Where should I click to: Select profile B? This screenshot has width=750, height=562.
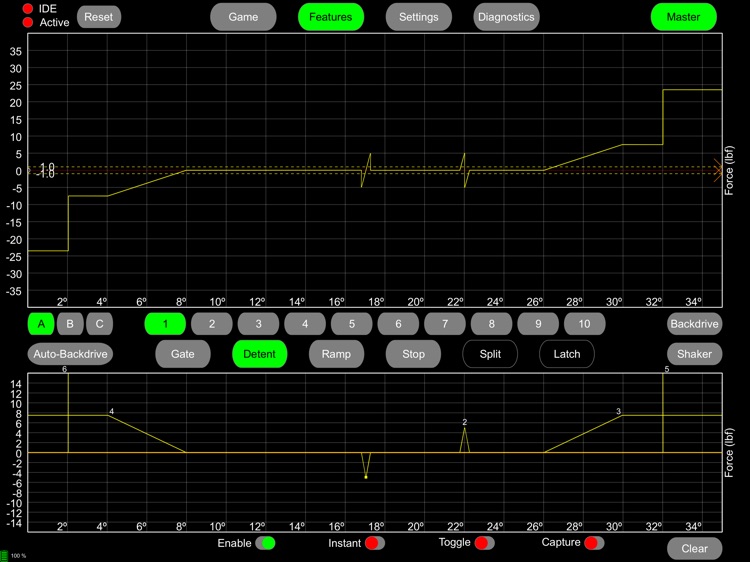[x=70, y=324]
